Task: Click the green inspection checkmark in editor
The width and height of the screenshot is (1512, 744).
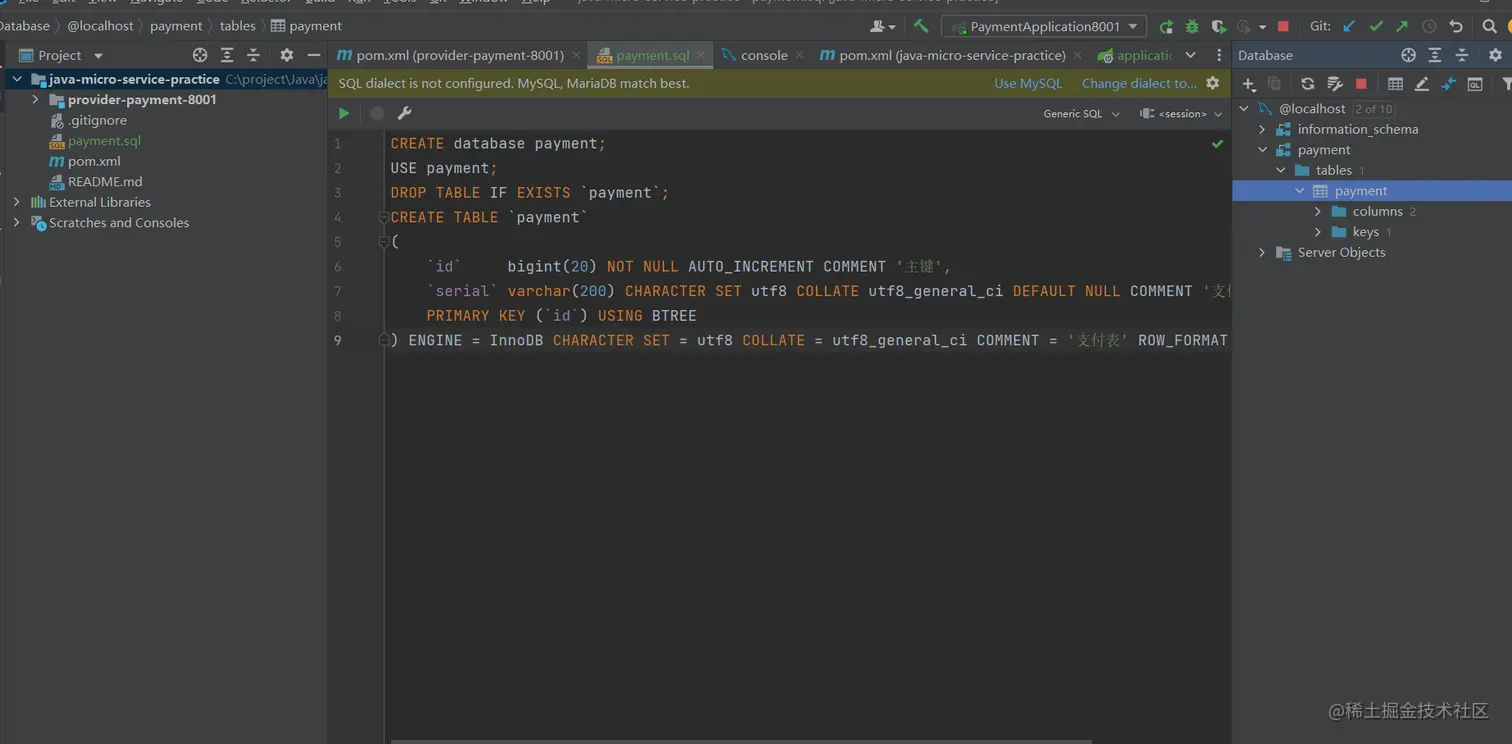Action: click(1217, 144)
